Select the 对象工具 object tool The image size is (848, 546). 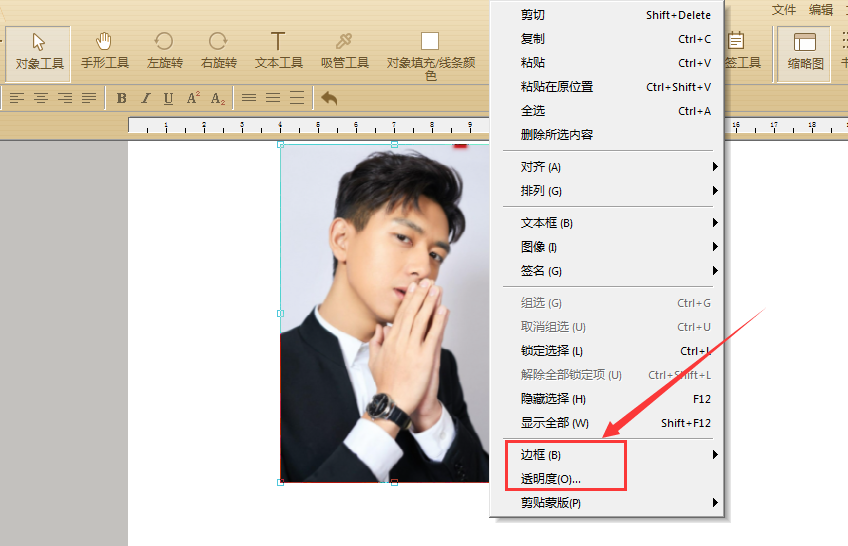(x=38, y=53)
